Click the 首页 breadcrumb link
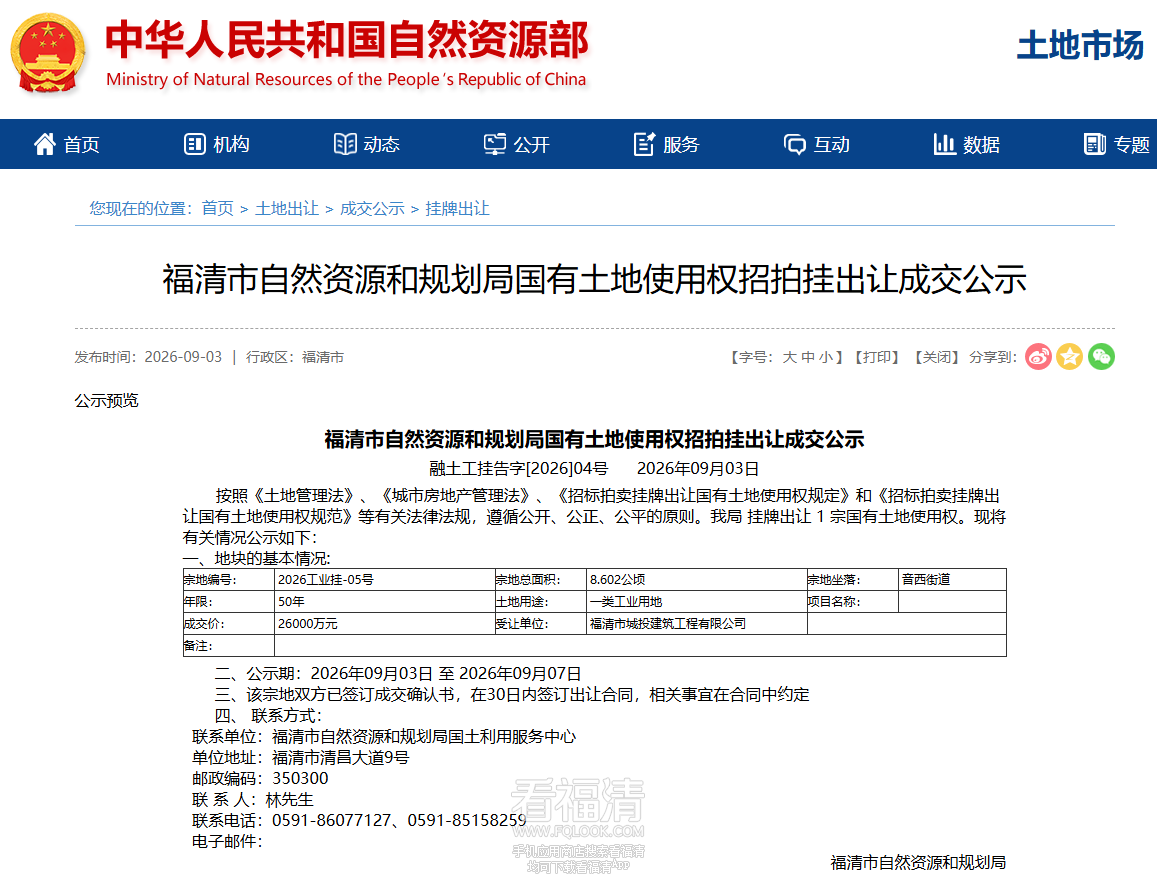The height and width of the screenshot is (890, 1157). tap(218, 209)
